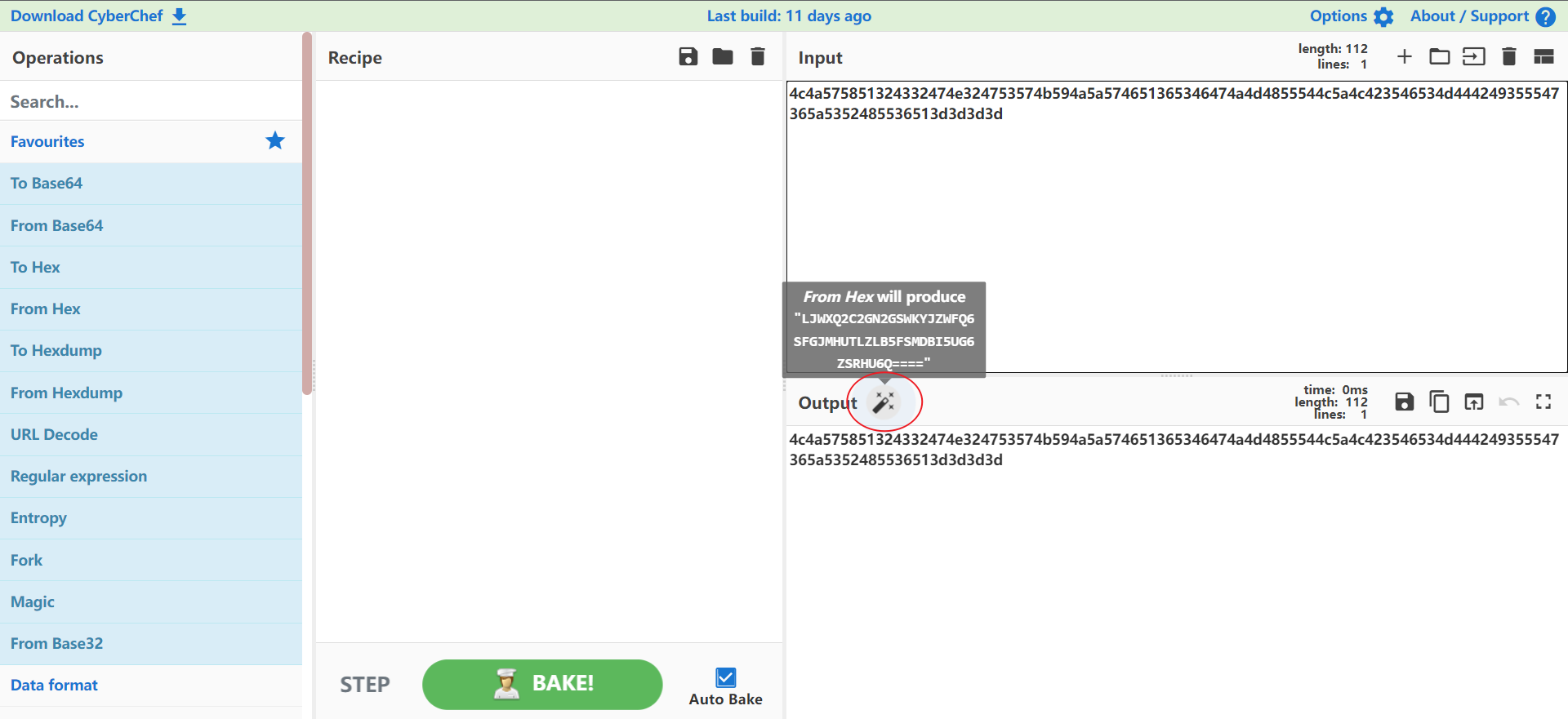Viewport: 1568px width, 719px height.
Task: Open the Options link
Action: (1352, 16)
